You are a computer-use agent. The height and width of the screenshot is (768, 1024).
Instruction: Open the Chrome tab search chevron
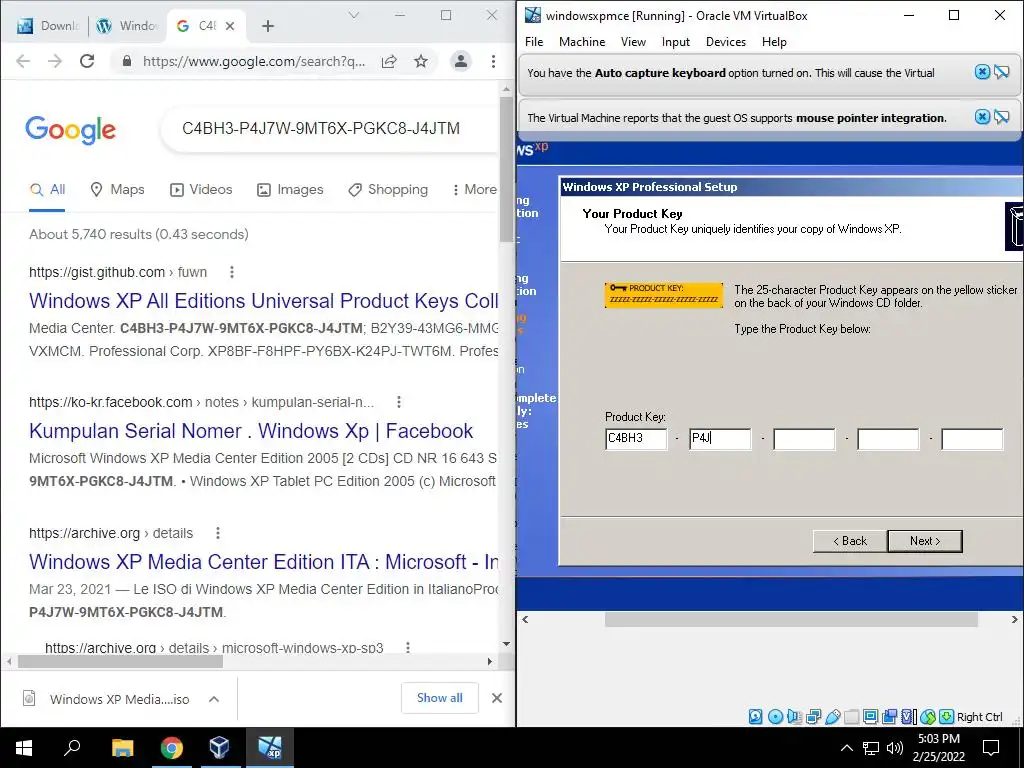[x=354, y=15]
